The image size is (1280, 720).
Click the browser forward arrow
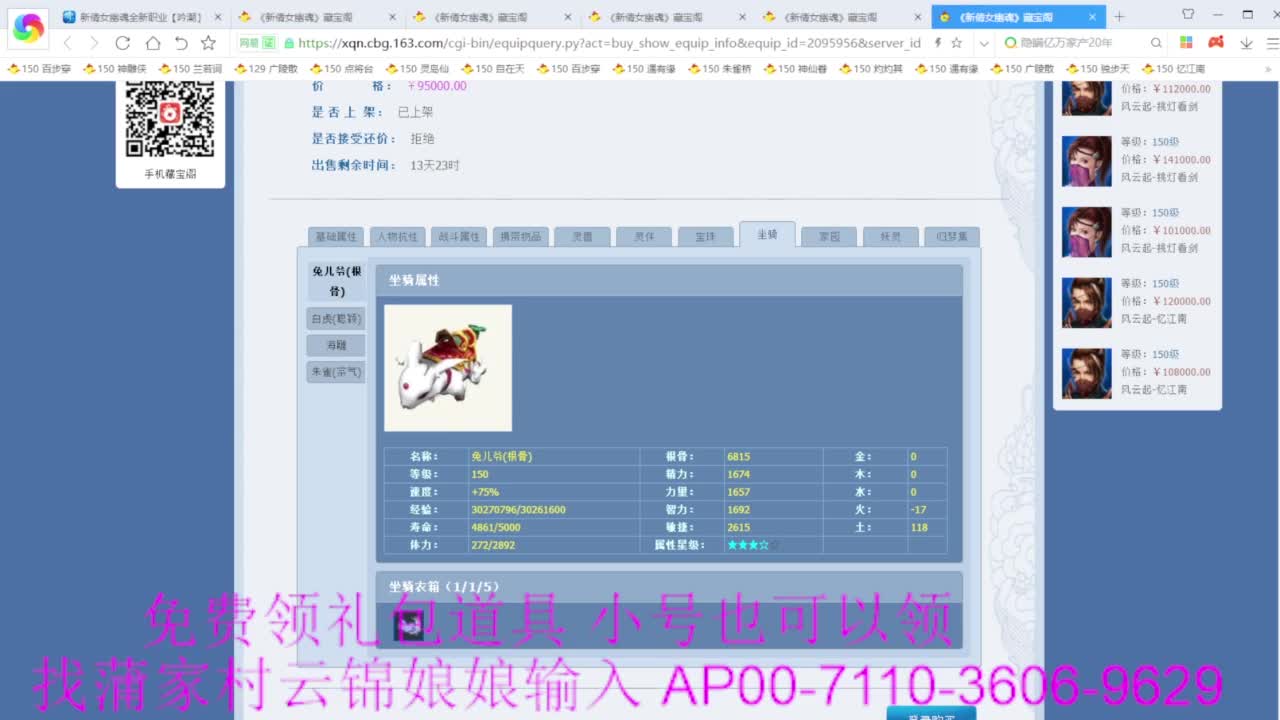pos(94,43)
